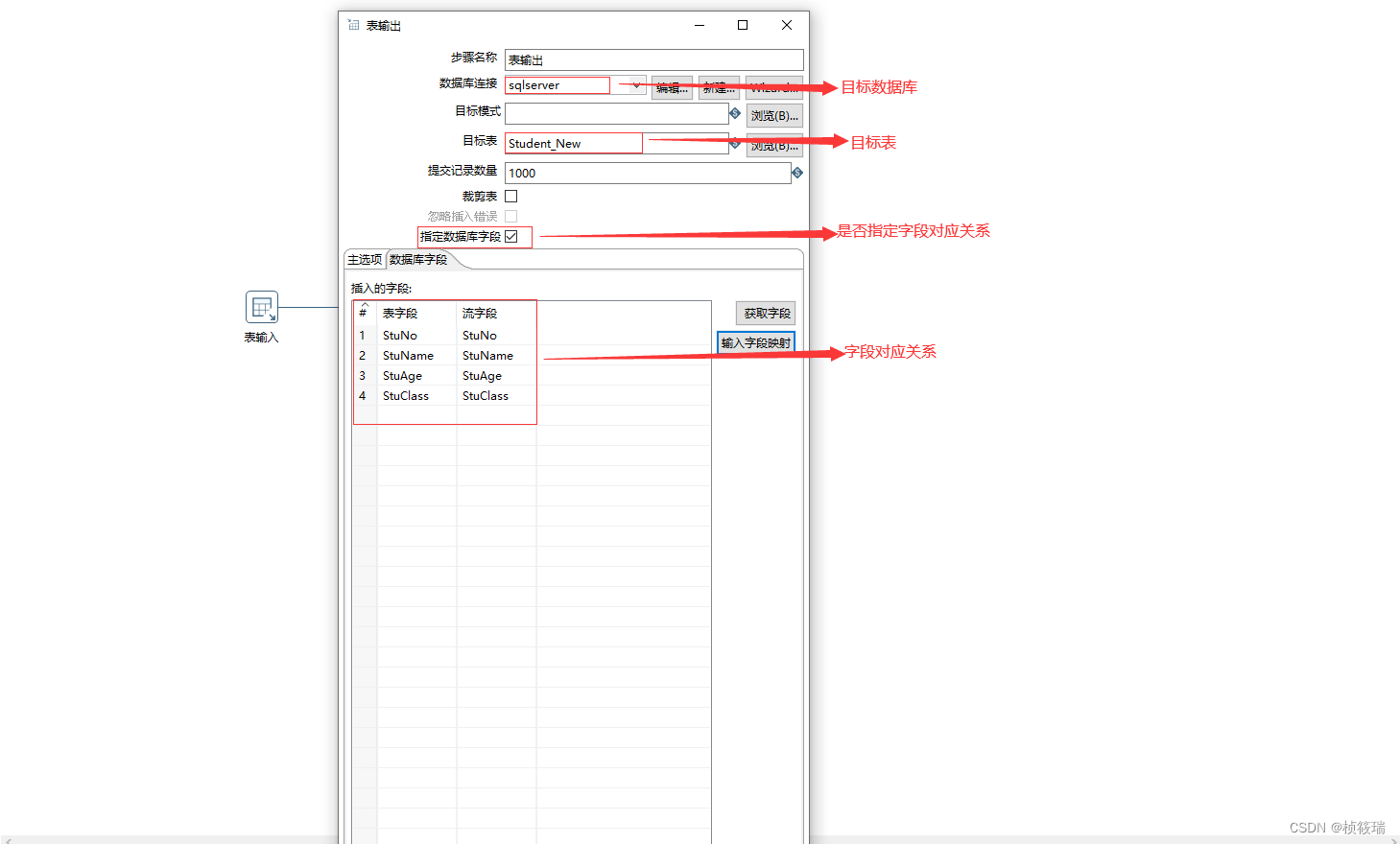Click the 表字段 column header
Image resolution: width=1400 pixels, height=844 pixels.
(416, 314)
